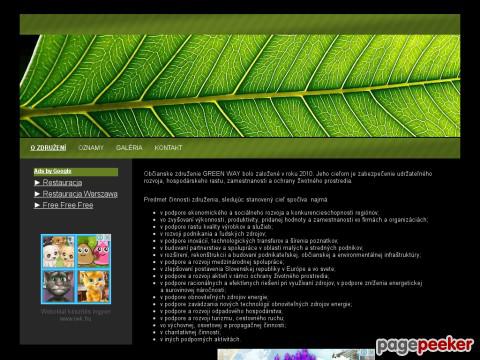Click the GREEN WAY intro paragraph
480x360 pixels.
pos(288,177)
